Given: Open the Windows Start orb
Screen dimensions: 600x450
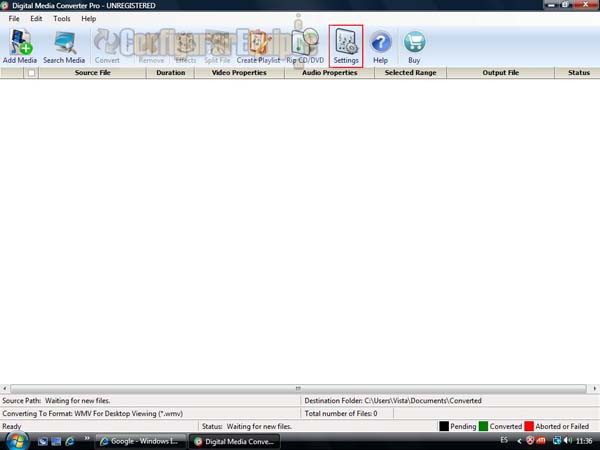Looking at the screenshot, I should pyautogui.click(x=17, y=441).
